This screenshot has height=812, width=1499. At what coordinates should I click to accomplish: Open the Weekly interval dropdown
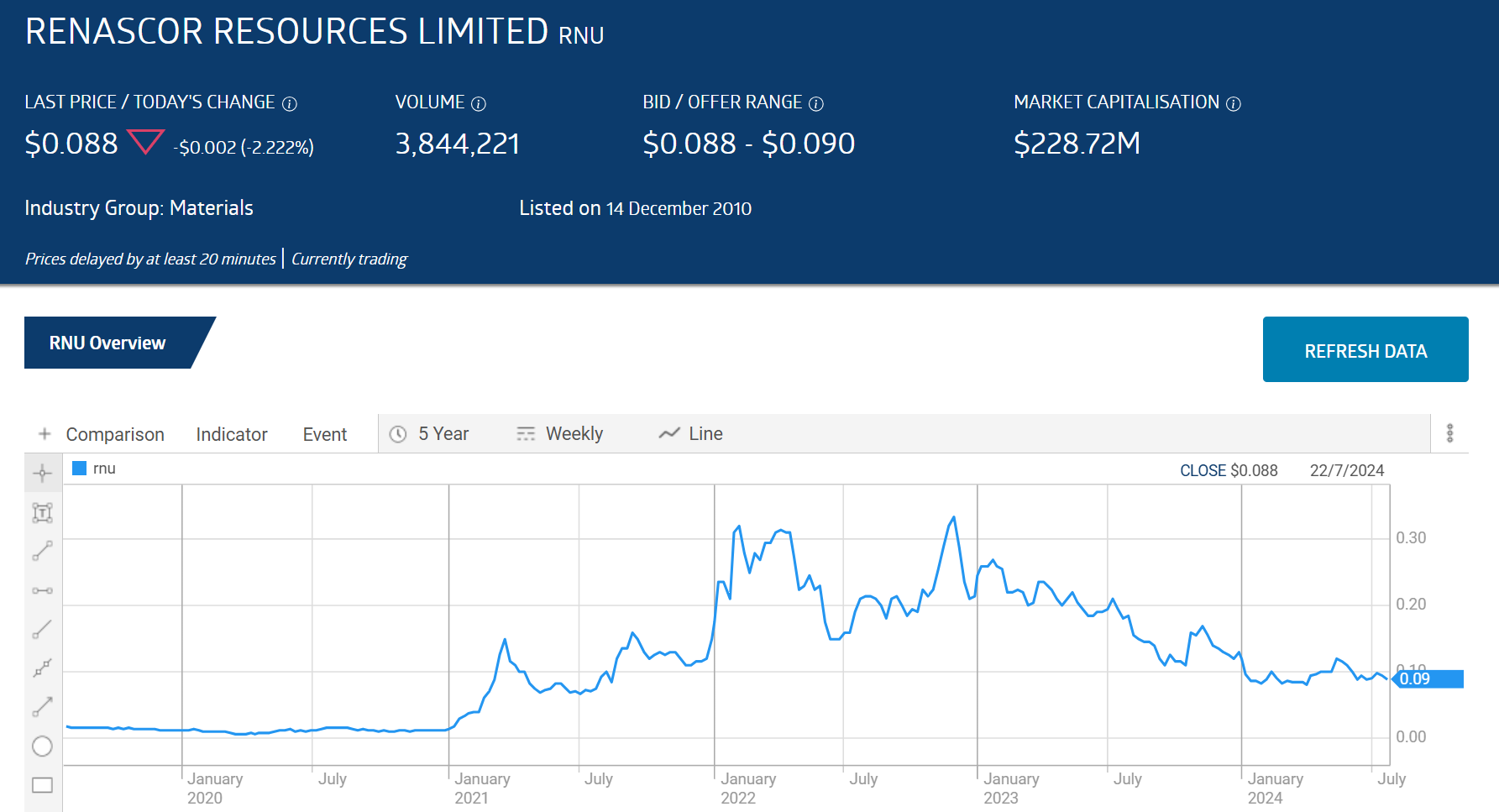point(560,433)
